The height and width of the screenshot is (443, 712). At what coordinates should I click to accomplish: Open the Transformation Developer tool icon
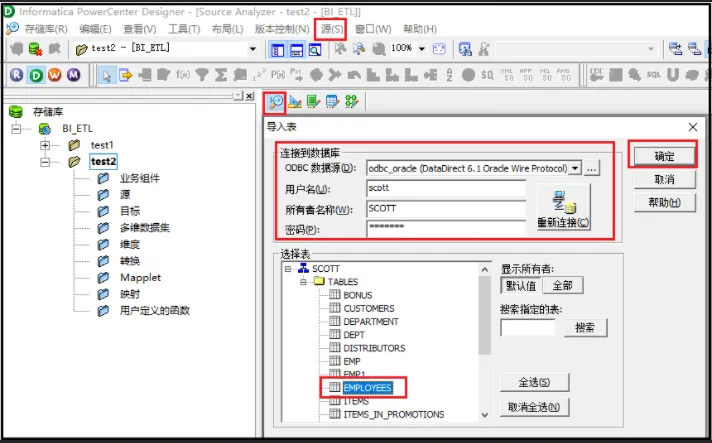[x=313, y=101]
